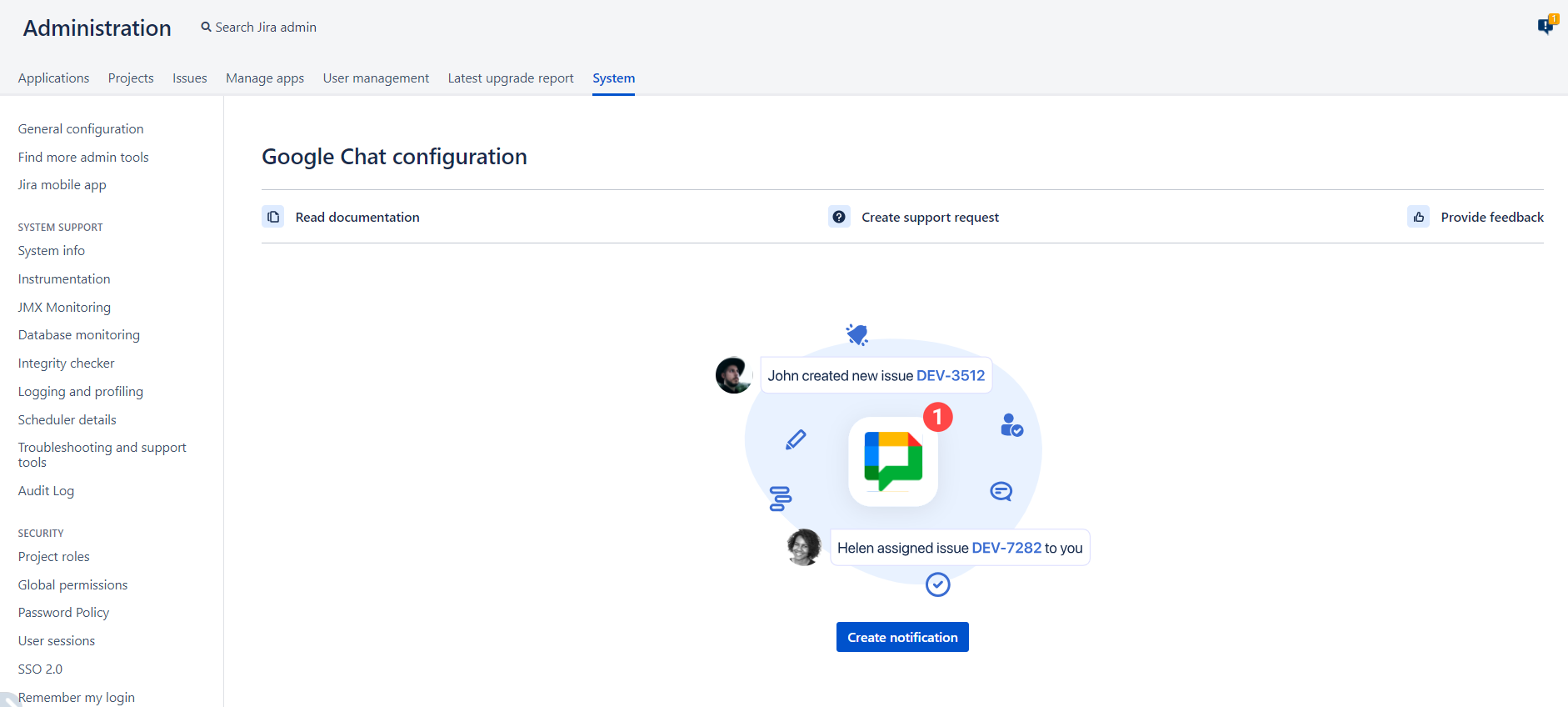Screen dimensions: 1568x707
Task: Open the Provide feedback link
Action: point(1491,218)
